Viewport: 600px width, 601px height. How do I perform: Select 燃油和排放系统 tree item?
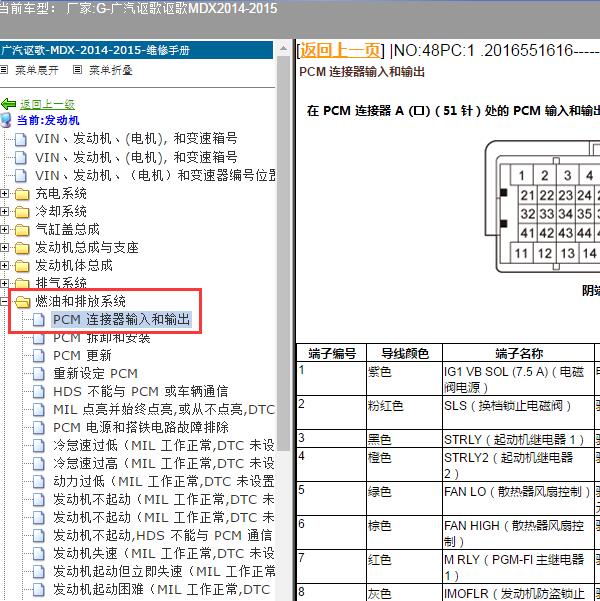[81, 302]
